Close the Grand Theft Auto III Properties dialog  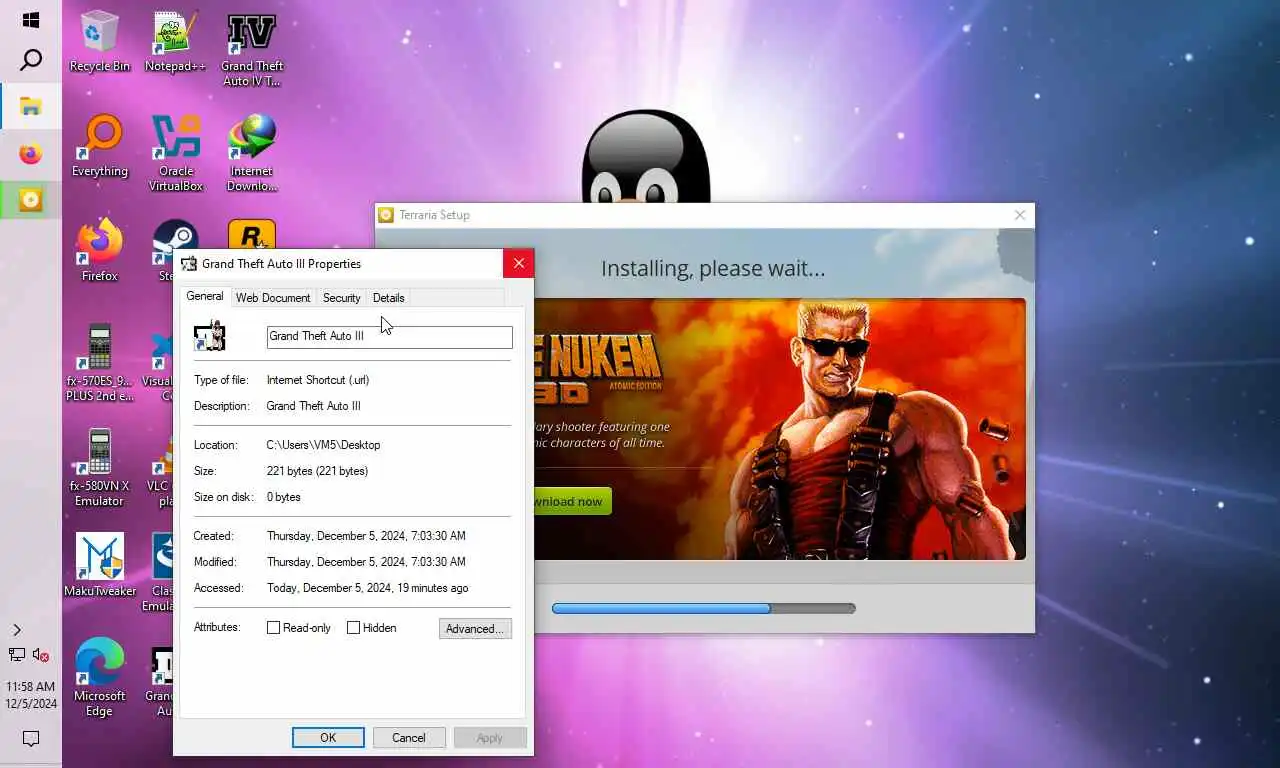518,263
